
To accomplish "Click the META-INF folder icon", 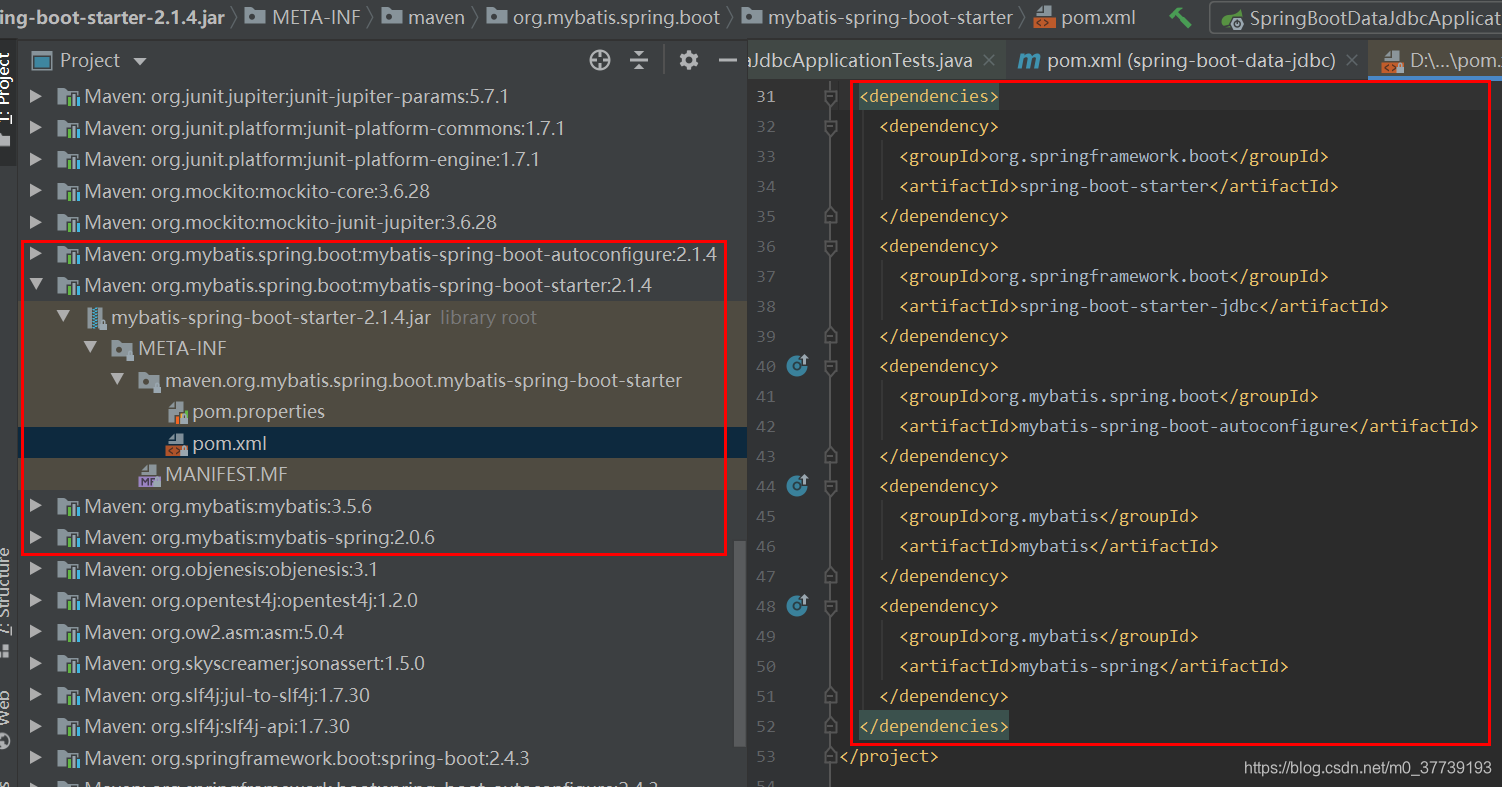I will pos(123,349).
